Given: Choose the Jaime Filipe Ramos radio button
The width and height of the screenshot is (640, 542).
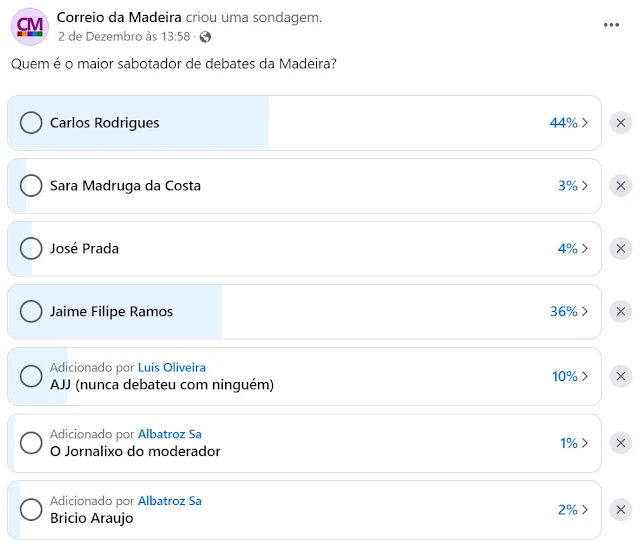Looking at the screenshot, I should point(31,312).
